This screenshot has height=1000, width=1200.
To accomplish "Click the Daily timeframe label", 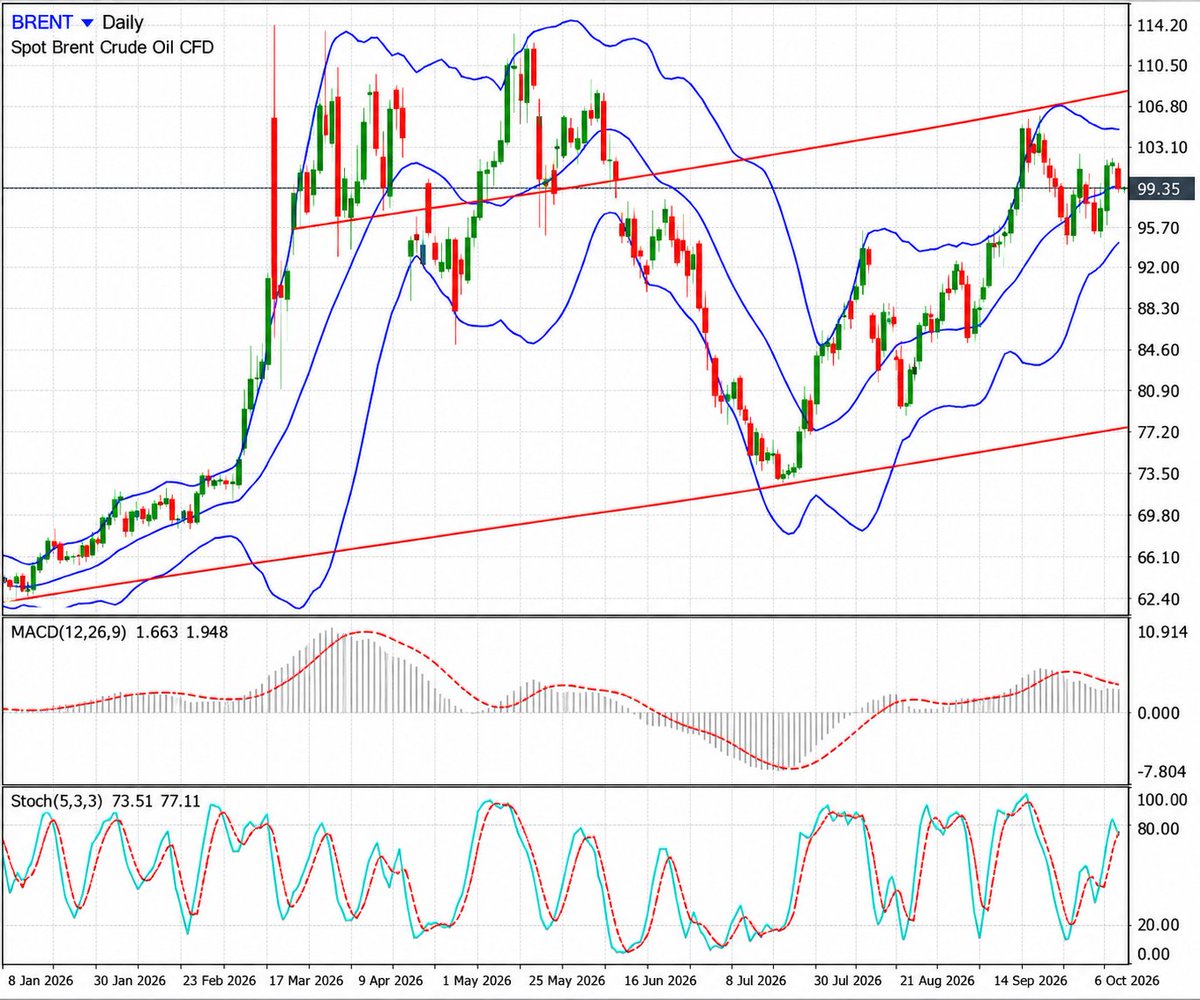I will (x=122, y=22).
